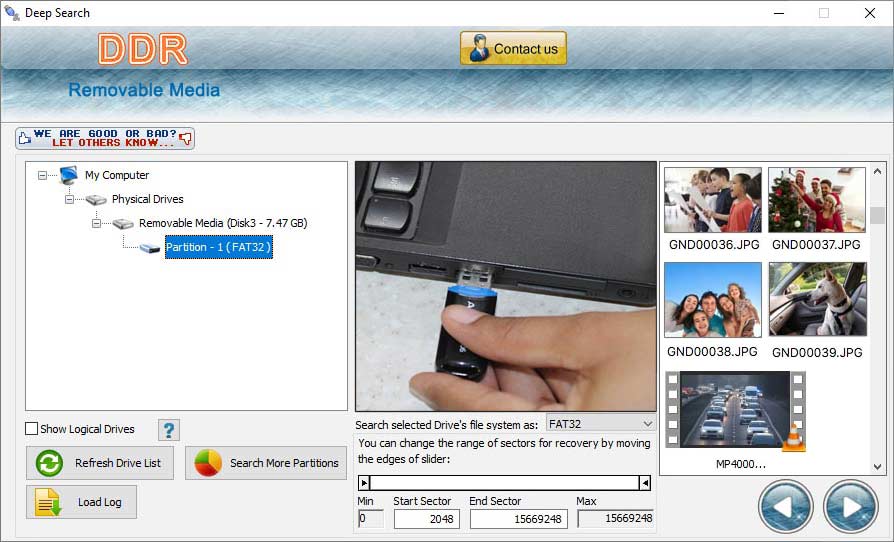The height and width of the screenshot is (542, 894).
Task: Click the End Sector input field
Action: (519, 519)
